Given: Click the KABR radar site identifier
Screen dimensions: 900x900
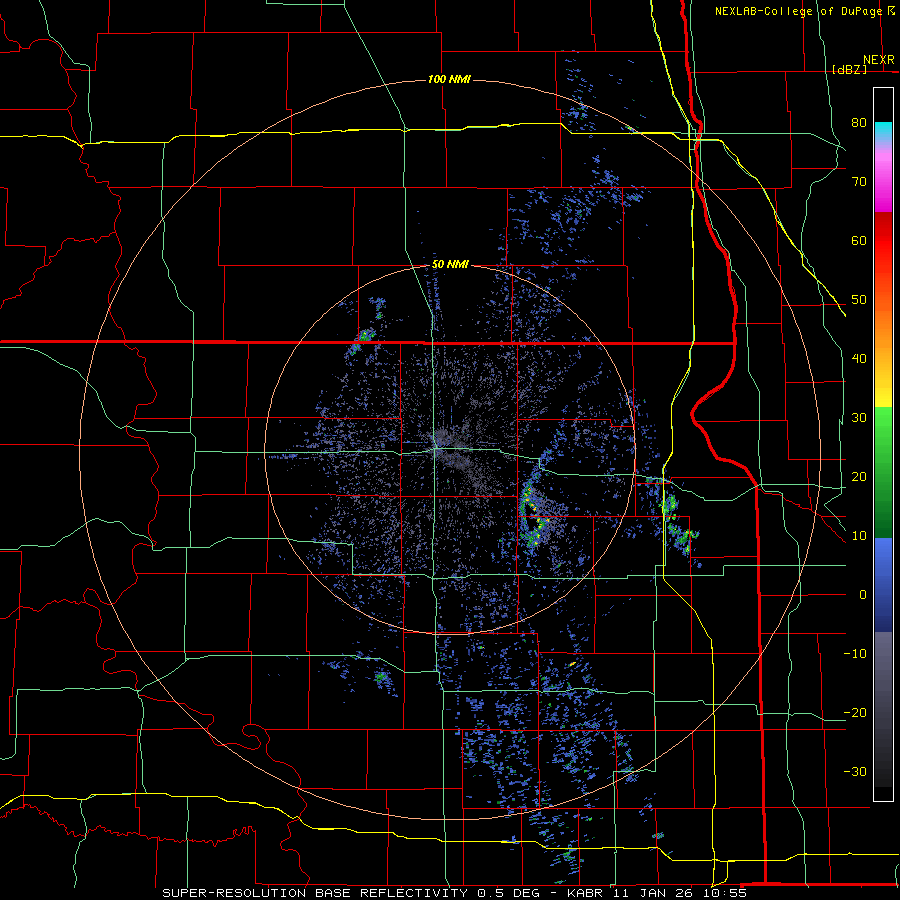Looking at the screenshot, I should click(x=585, y=893).
